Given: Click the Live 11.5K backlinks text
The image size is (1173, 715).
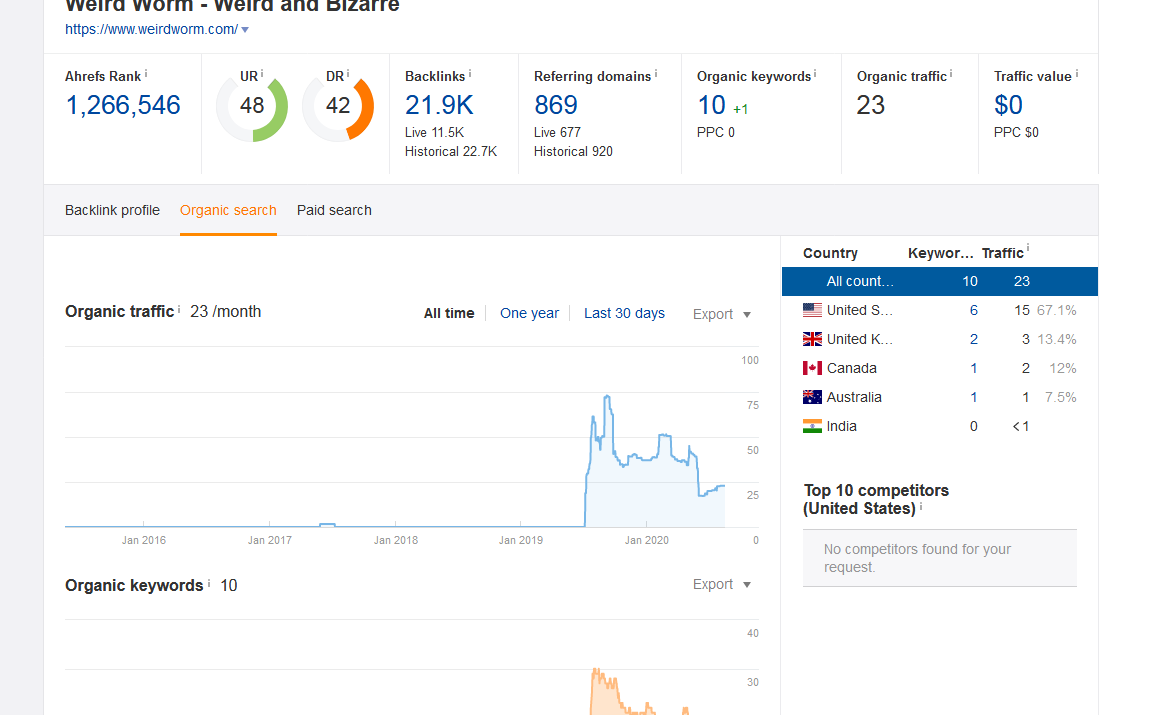Looking at the screenshot, I should pyautogui.click(x=435, y=132).
